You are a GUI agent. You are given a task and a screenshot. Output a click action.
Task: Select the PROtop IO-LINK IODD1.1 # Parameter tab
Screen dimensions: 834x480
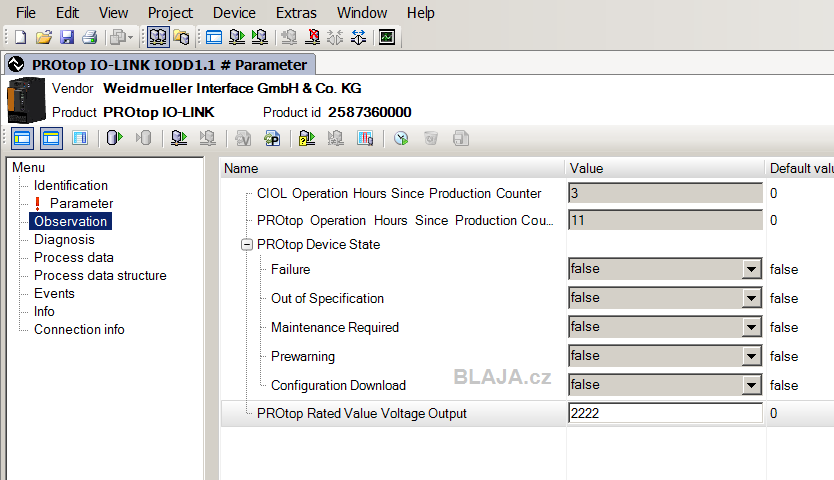click(160, 64)
